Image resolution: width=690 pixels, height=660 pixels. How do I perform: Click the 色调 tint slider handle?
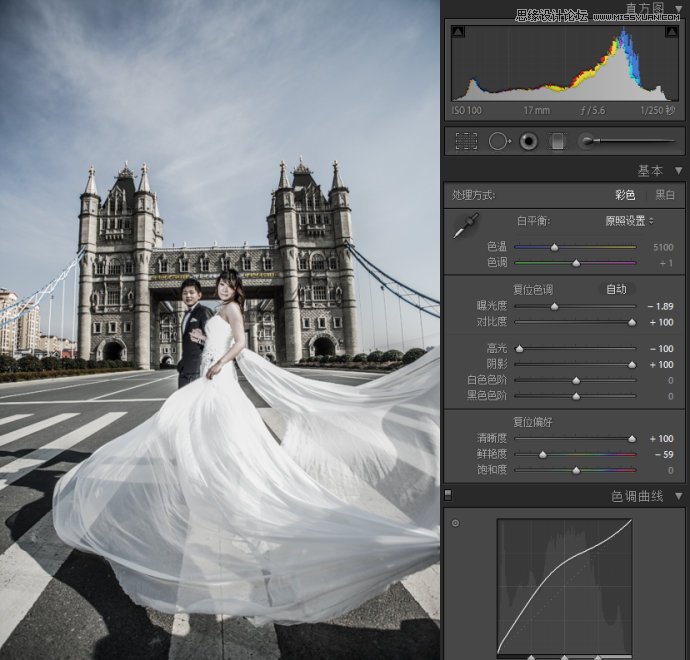point(576,264)
